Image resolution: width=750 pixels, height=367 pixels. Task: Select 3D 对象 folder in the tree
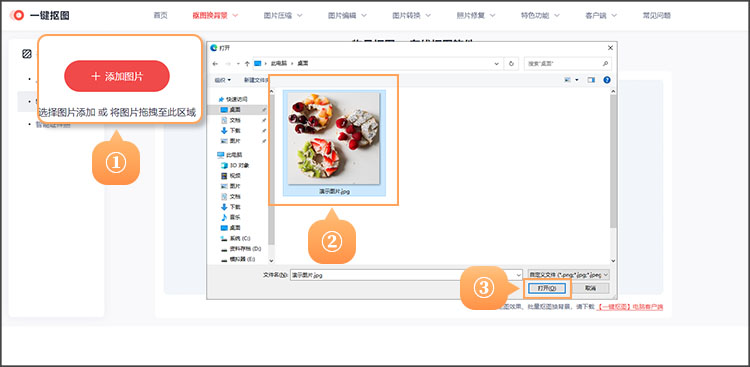pos(236,165)
